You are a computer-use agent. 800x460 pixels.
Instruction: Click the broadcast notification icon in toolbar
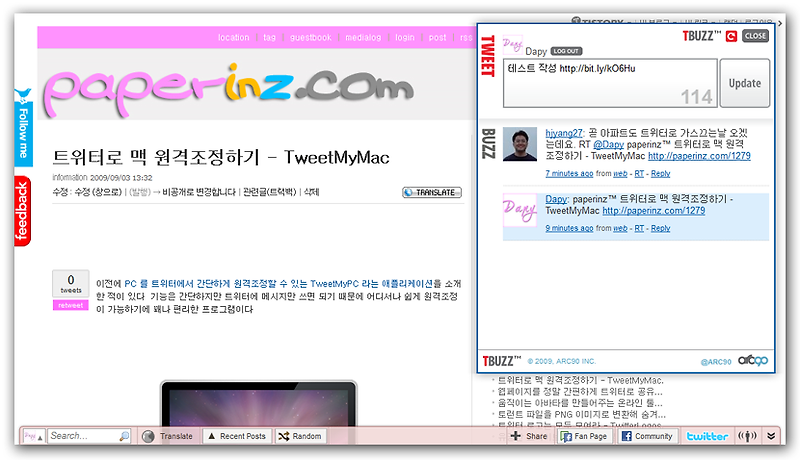pos(747,436)
